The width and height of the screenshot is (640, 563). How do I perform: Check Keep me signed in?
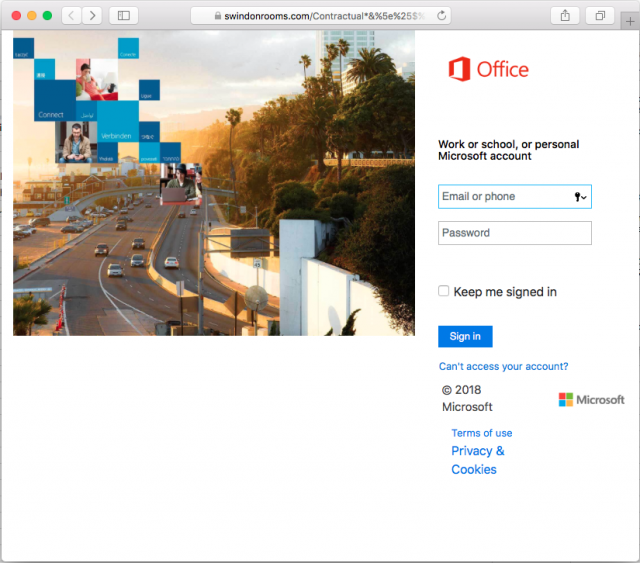click(443, 291)
